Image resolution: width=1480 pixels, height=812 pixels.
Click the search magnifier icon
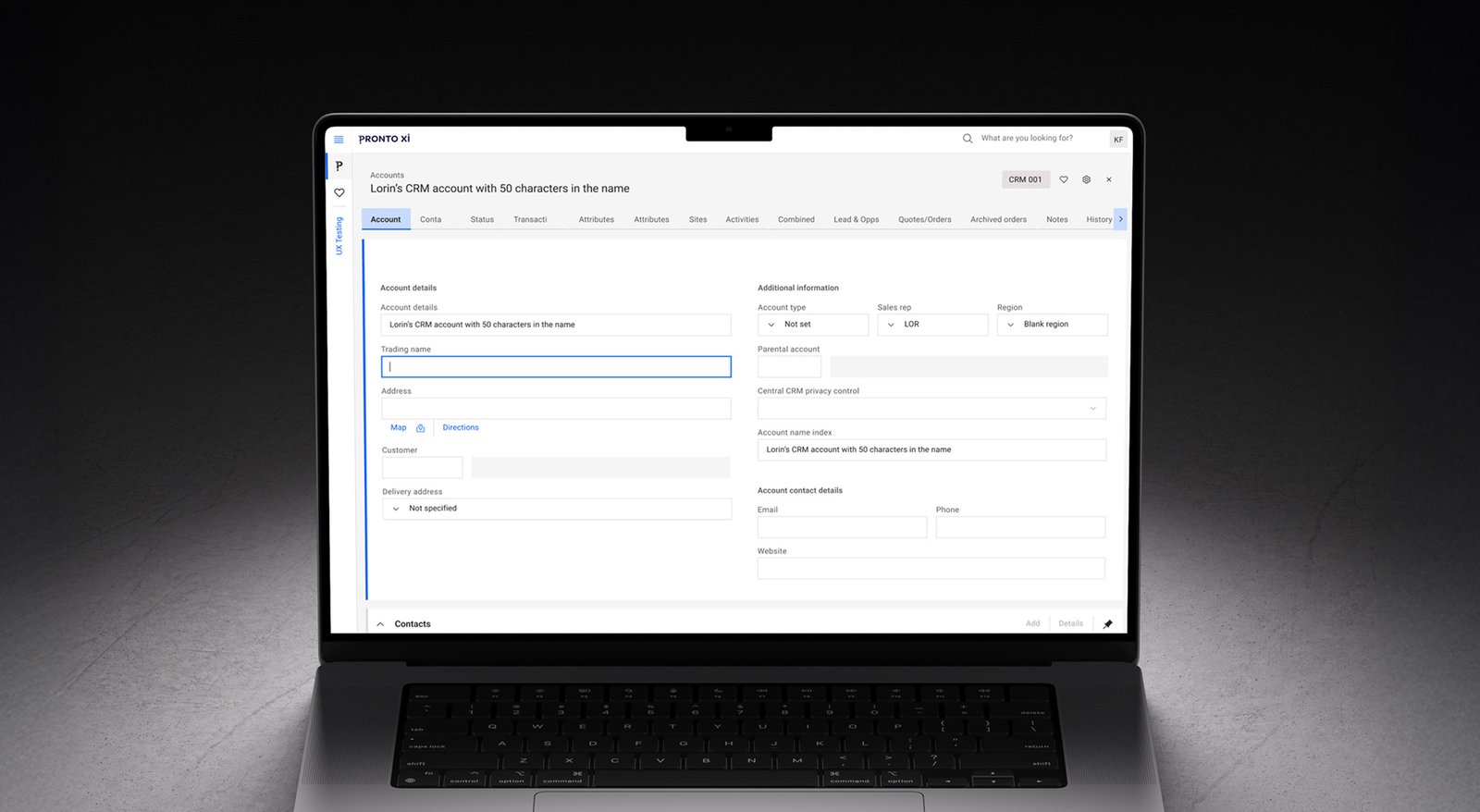click(968, 139)
